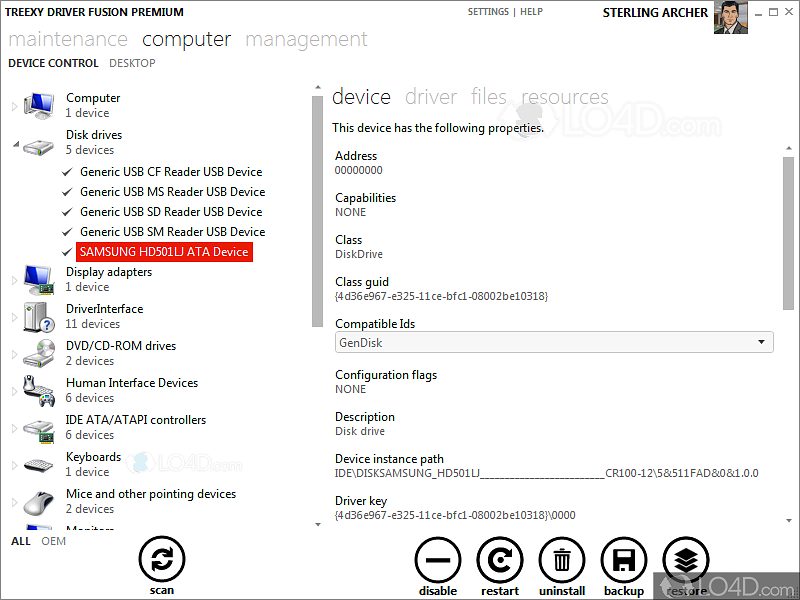Open the SETTINGS link
The width and height of the screenshot is (800, 600).
[488, 11]
